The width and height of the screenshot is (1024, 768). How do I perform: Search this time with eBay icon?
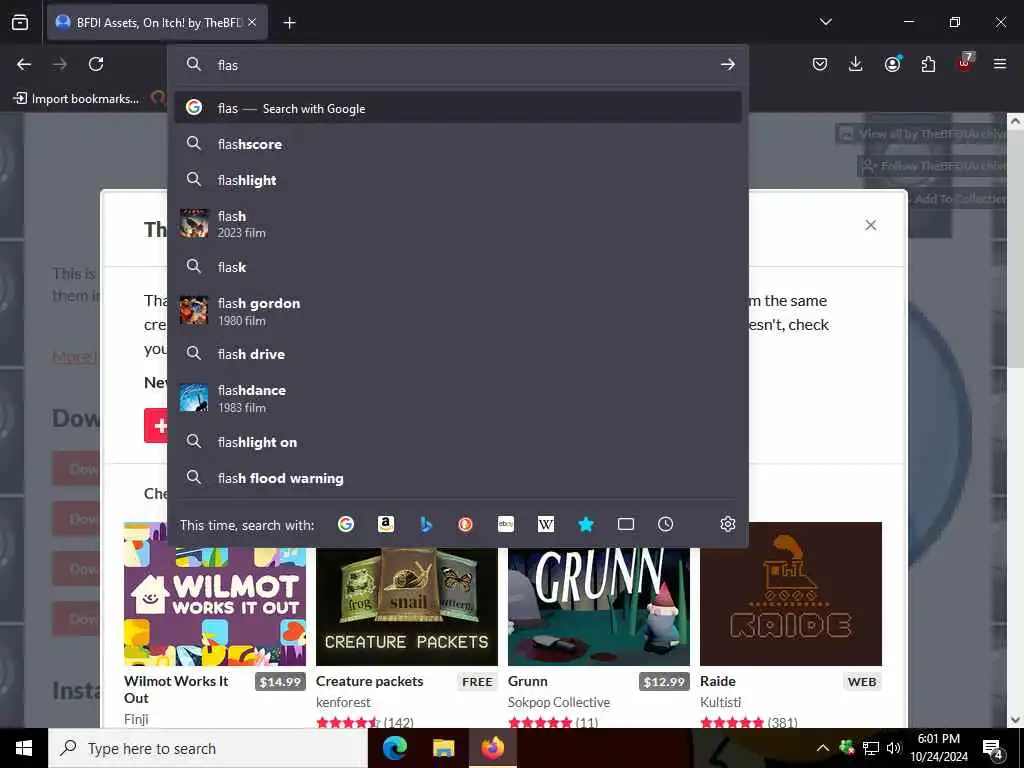pyautogui.click(x=505, y=524)
